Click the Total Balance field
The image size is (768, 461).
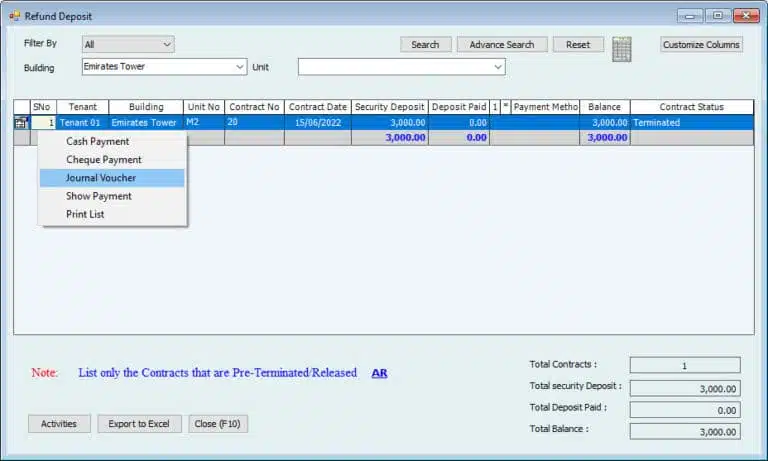click(x=685, y=431)
